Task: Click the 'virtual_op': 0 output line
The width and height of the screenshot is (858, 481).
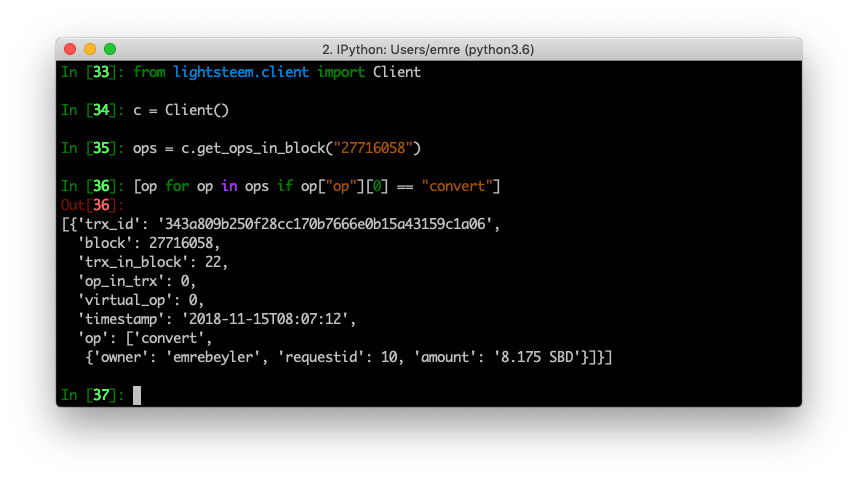Action: [x=140, y=300]
